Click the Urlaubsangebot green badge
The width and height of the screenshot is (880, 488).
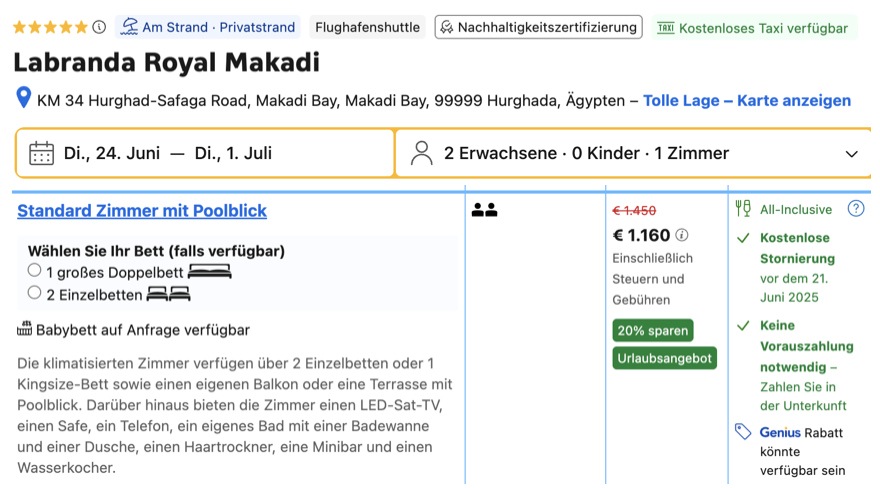pos(664,358)
